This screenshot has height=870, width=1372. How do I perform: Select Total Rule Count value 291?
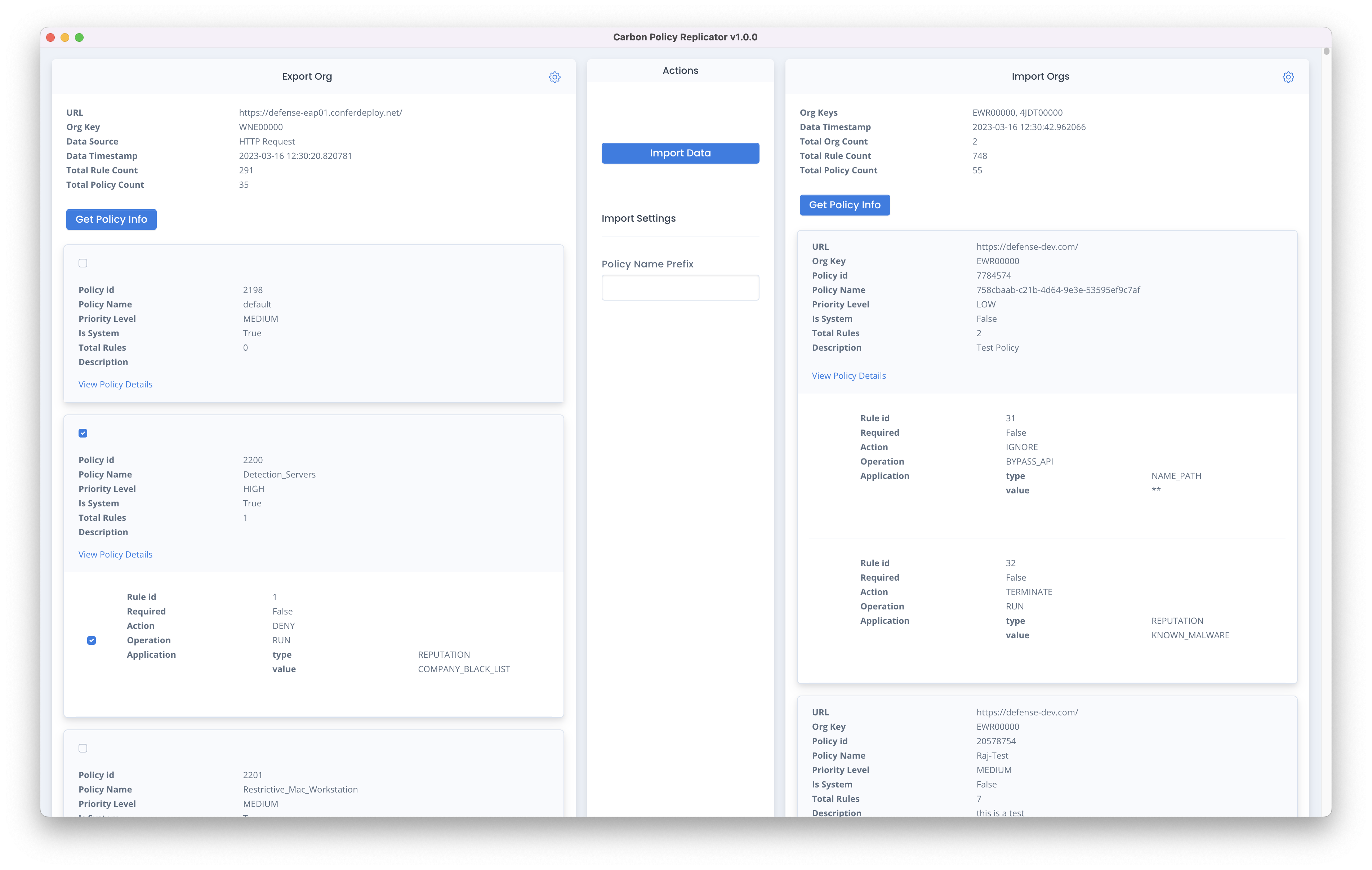tap(246, 170)
